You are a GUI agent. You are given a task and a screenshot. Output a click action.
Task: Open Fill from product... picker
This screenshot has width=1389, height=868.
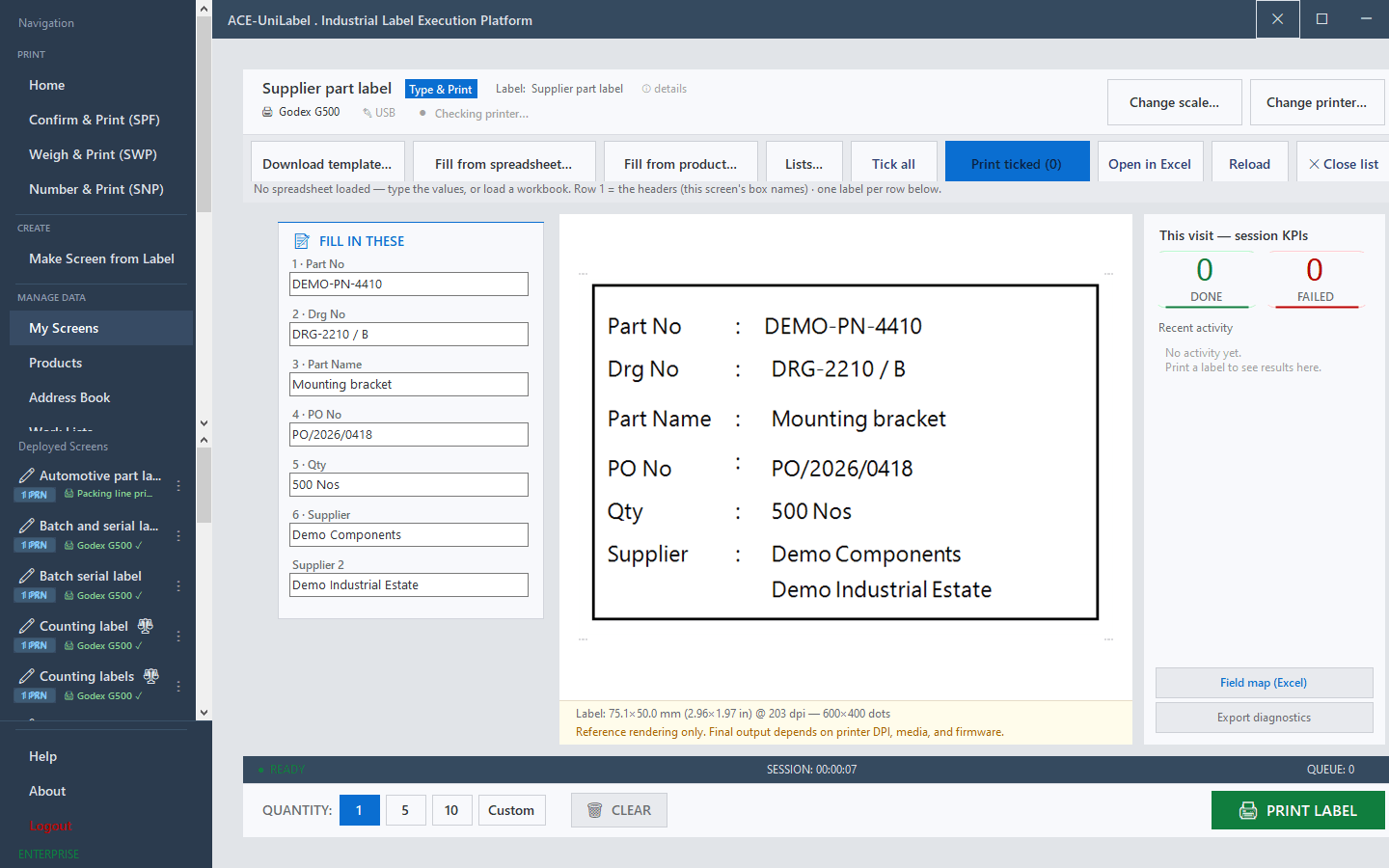680,164
